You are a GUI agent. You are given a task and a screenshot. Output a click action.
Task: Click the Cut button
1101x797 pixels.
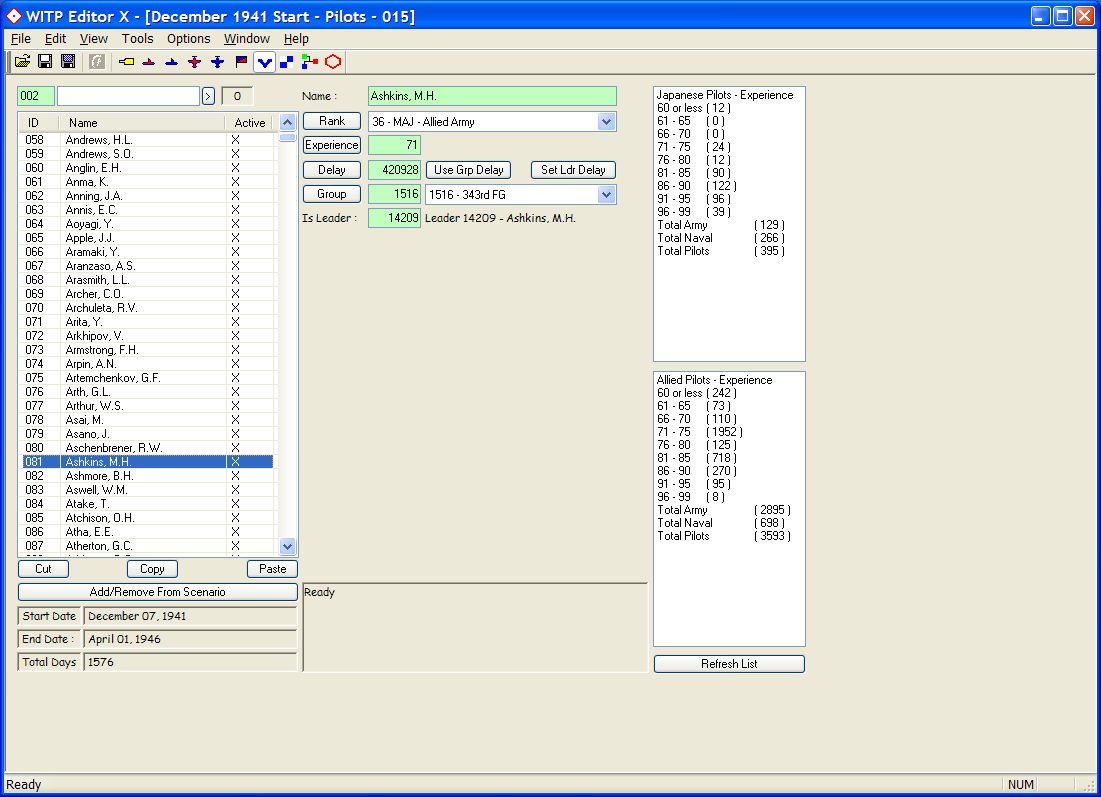[44, 569]
